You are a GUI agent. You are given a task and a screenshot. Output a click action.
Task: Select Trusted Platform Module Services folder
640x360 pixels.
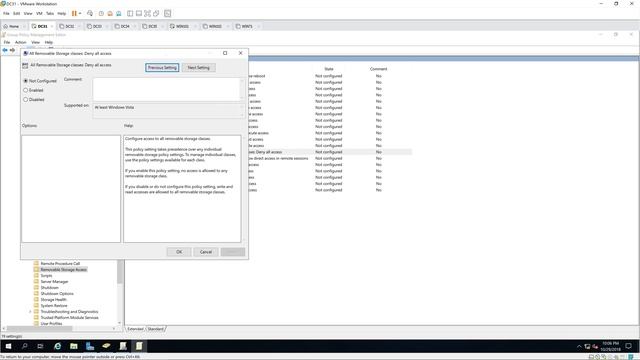pos(69,318)
